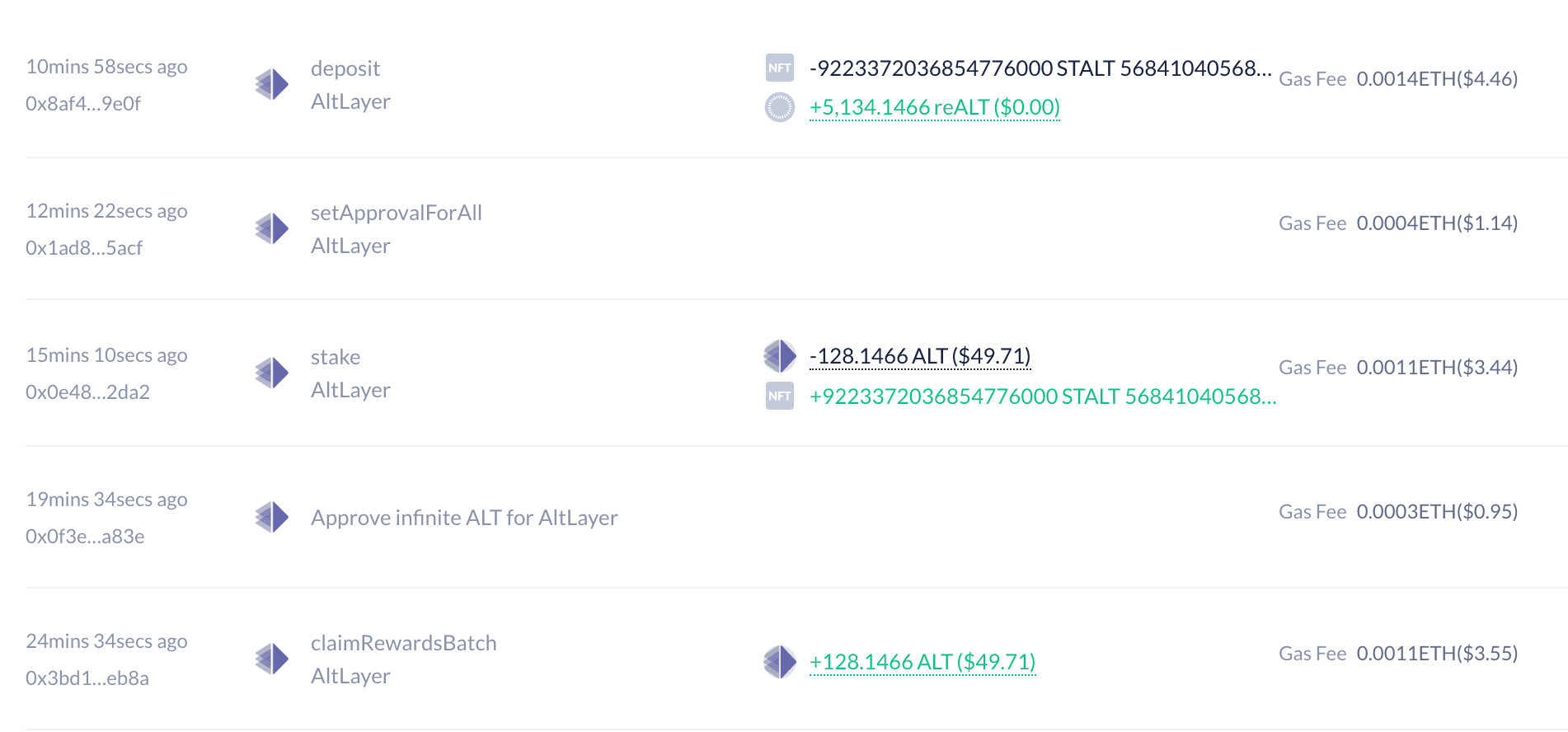The width and height of the screenshot is (1568, 732).
Task: Open transaction hash 0x0f3e...a83e
Action: (x=85, y=537)
